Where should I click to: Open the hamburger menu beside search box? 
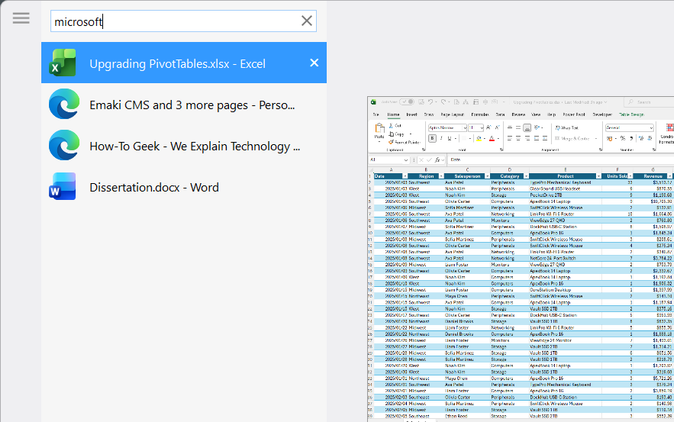(x=21, y=18)
